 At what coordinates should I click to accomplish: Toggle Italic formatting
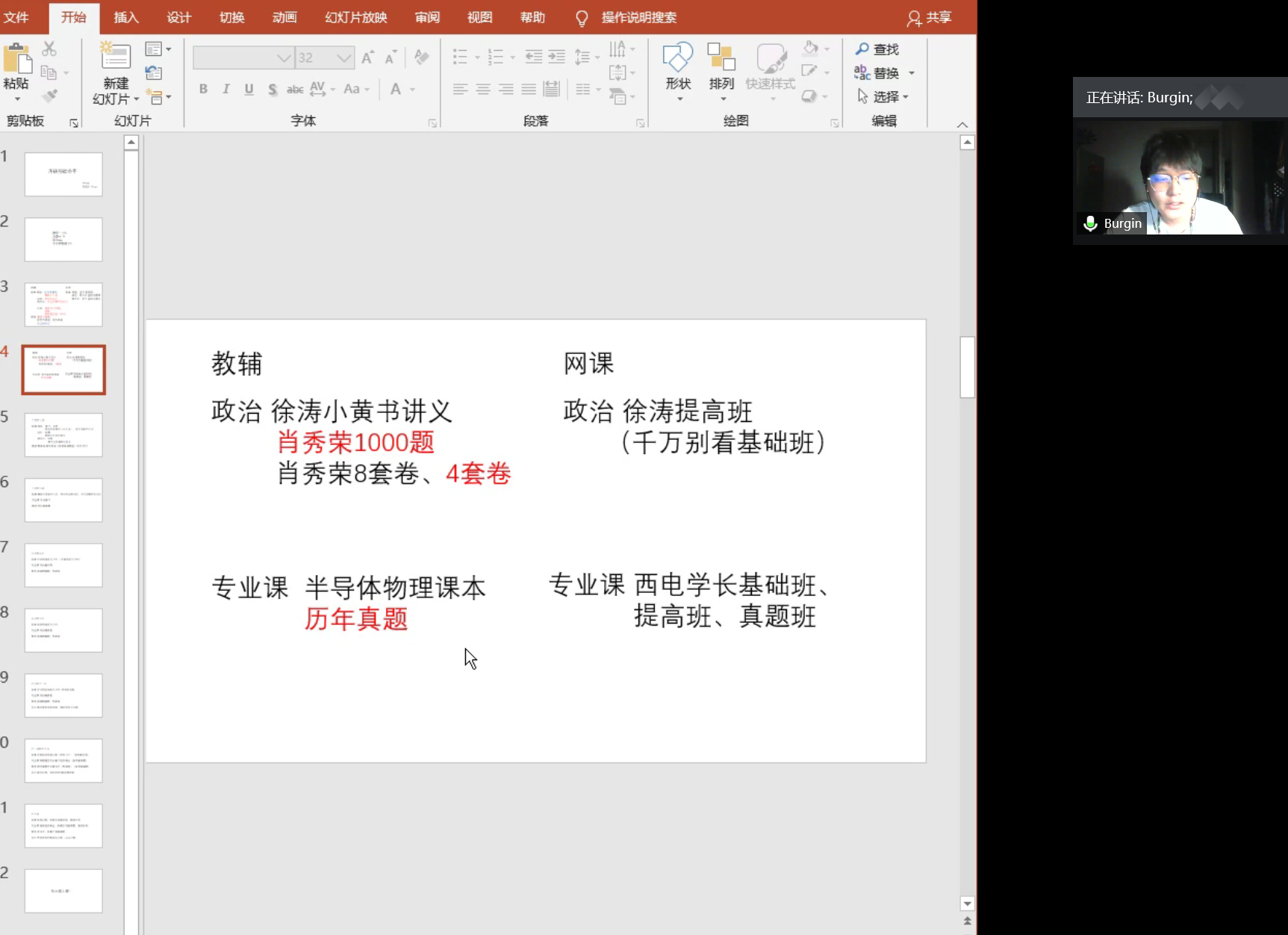(226, 90)
